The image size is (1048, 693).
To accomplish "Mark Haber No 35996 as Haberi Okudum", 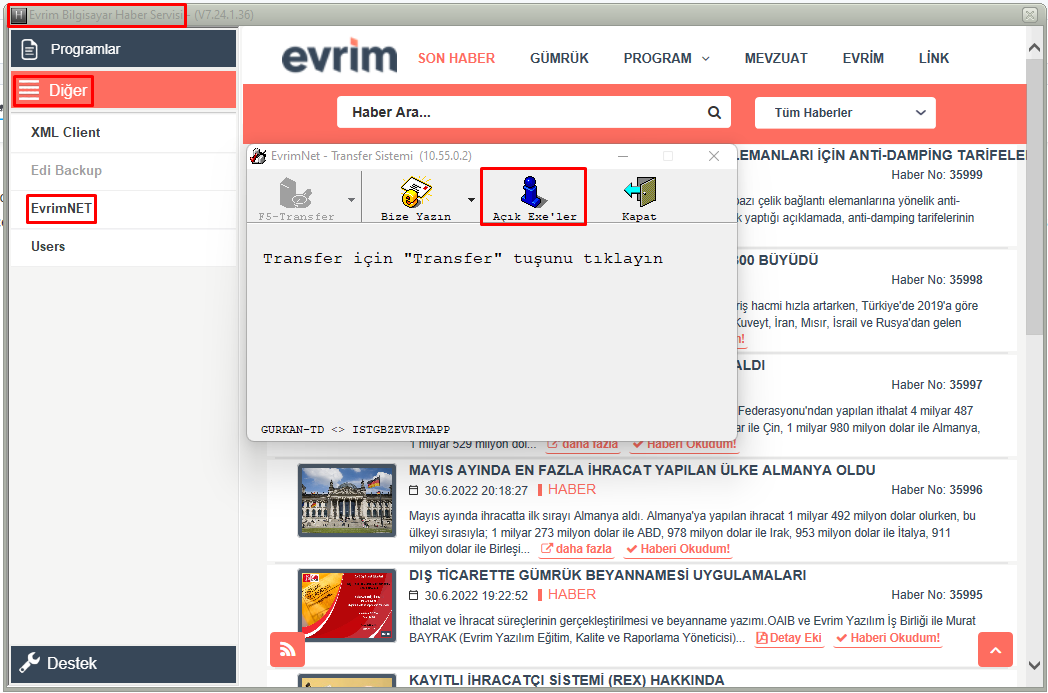I will [x=678, y=549].
